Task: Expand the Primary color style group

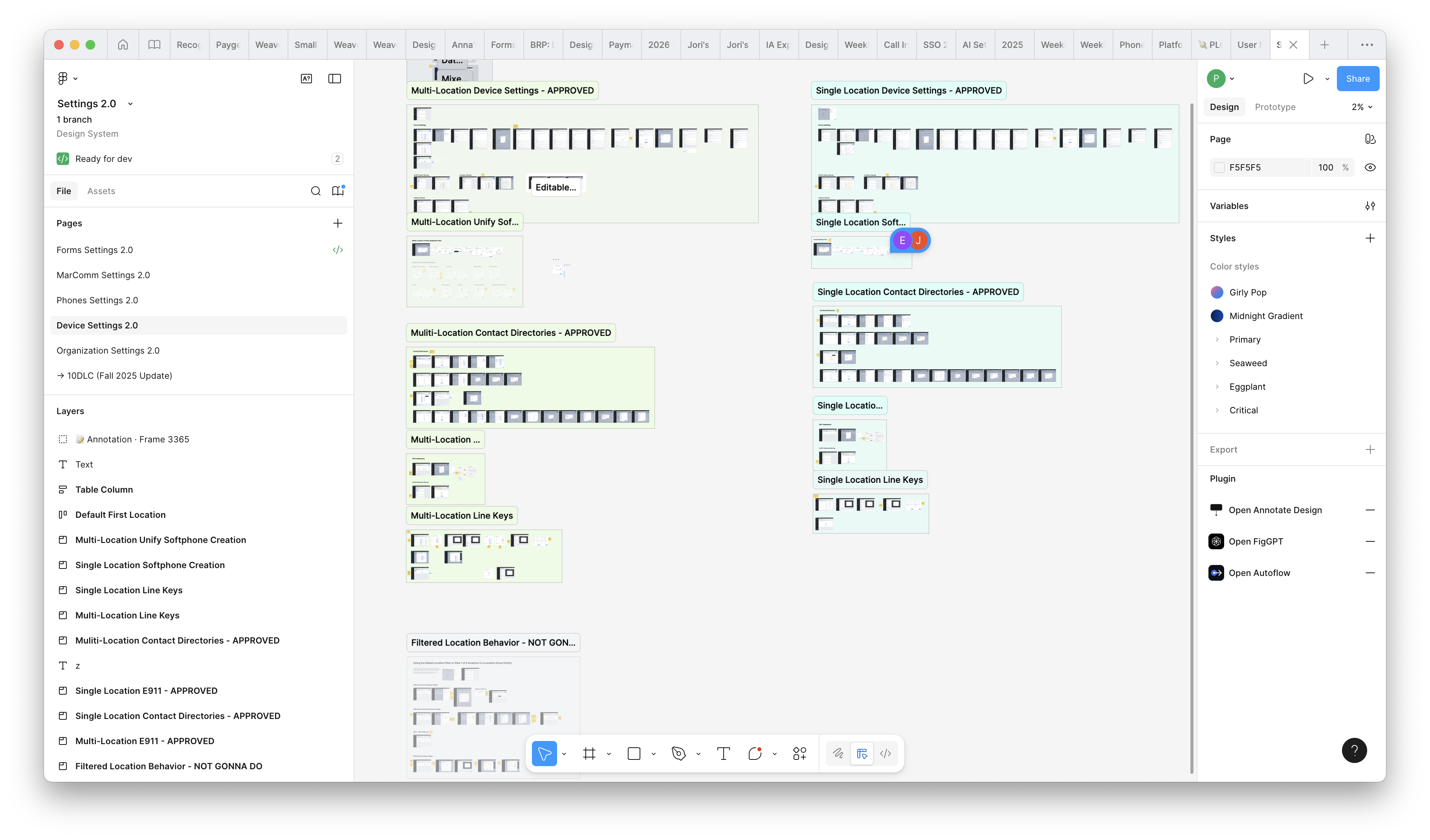Action: [1217, 339]
